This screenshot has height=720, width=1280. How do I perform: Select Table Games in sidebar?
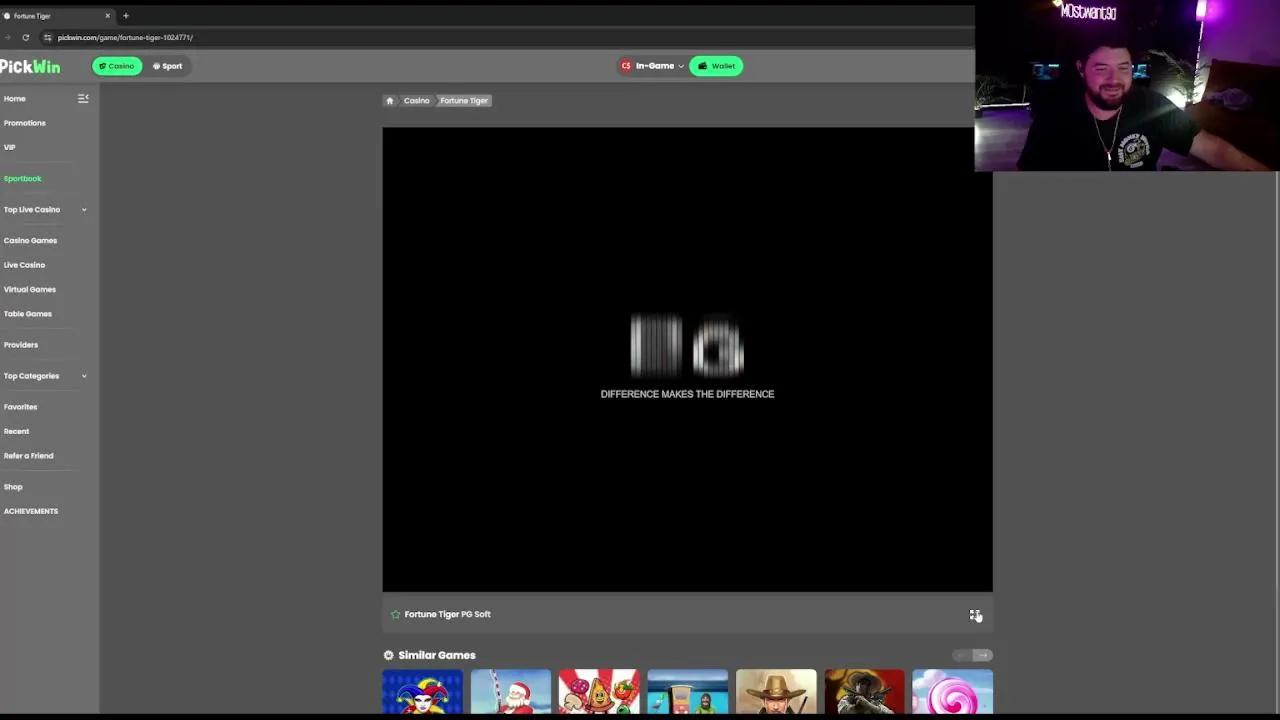pyautogui.click(x=28, y=314)
